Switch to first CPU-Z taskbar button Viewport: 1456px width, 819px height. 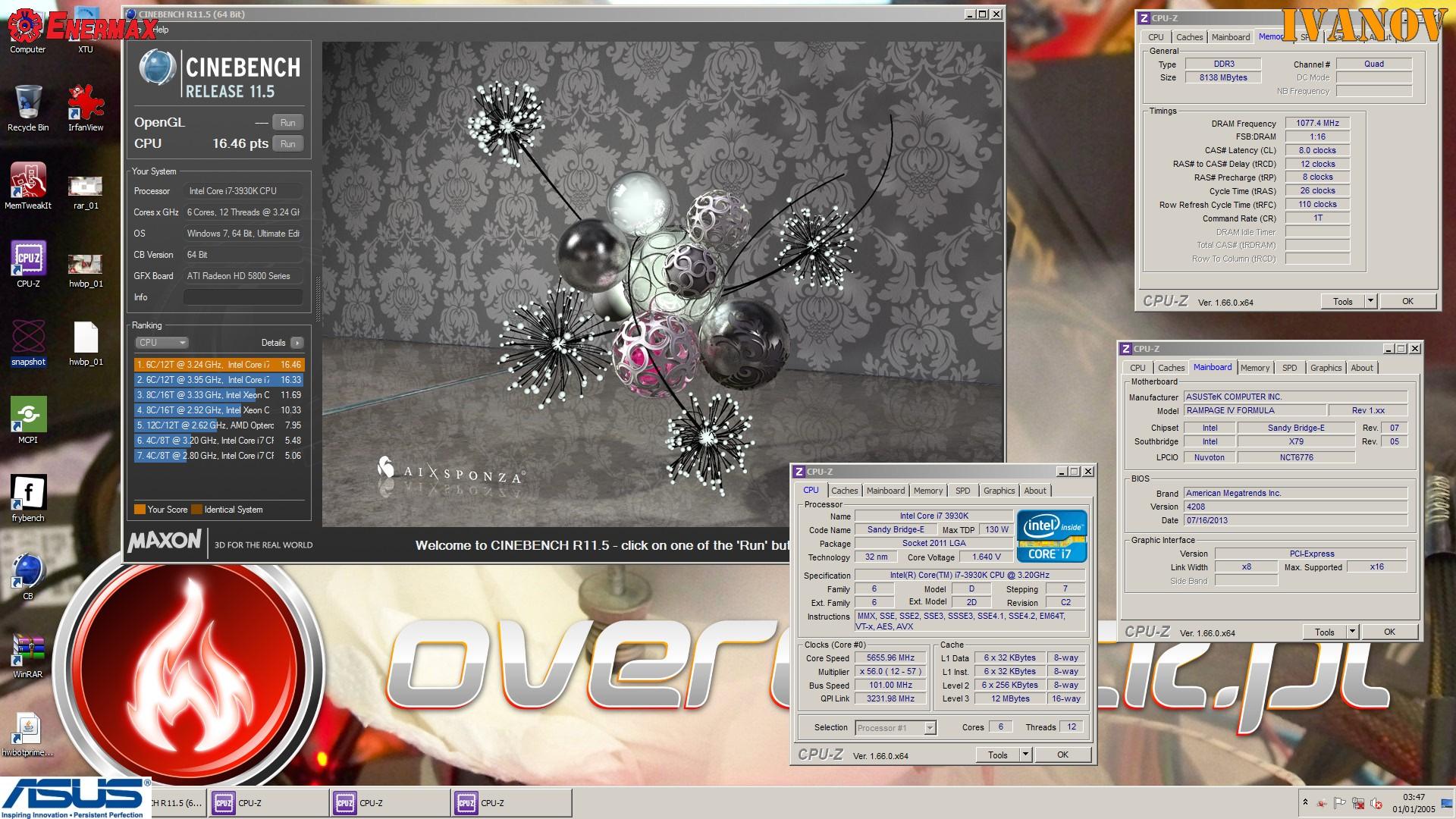click(268, 803)
